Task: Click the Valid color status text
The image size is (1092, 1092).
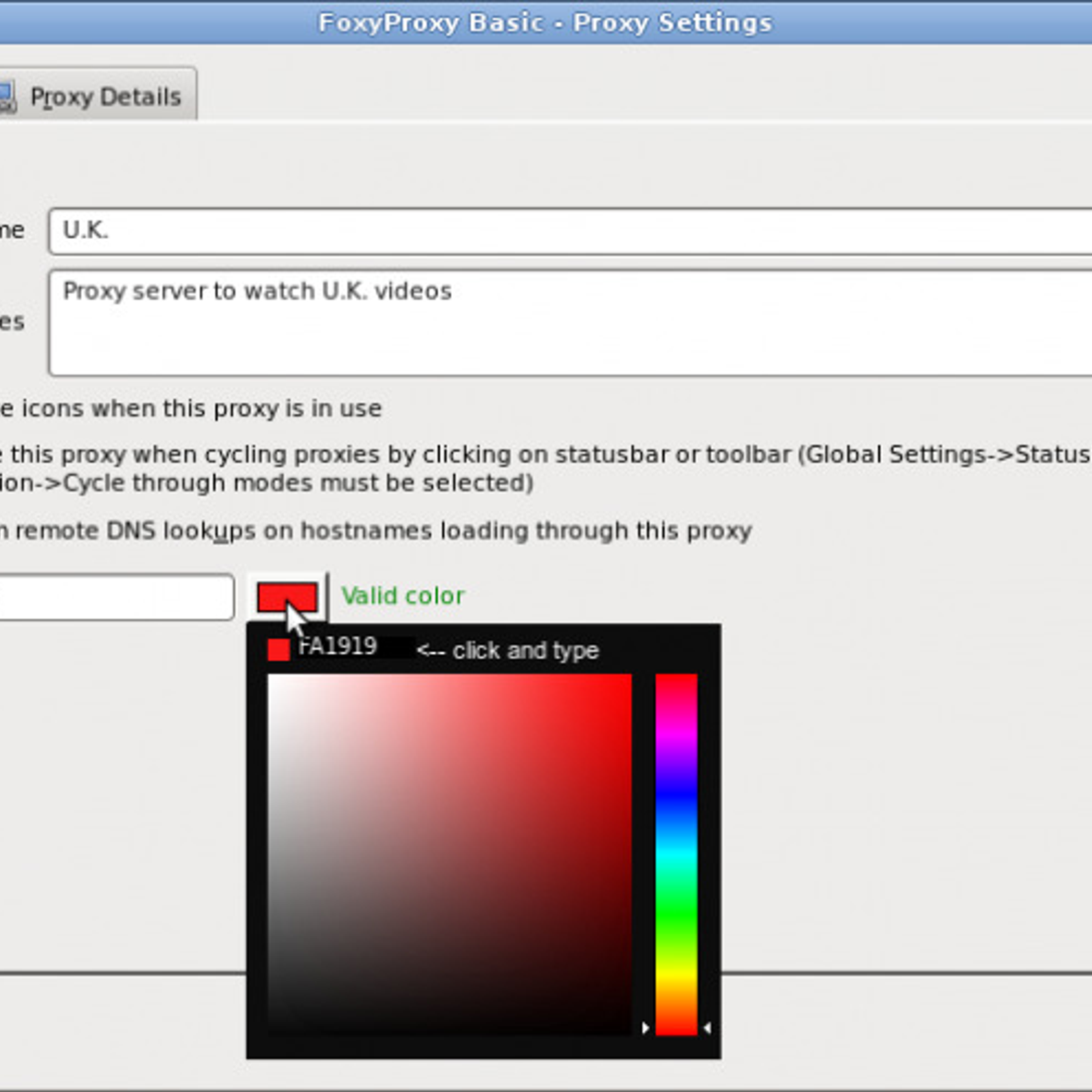Action: 403,596
